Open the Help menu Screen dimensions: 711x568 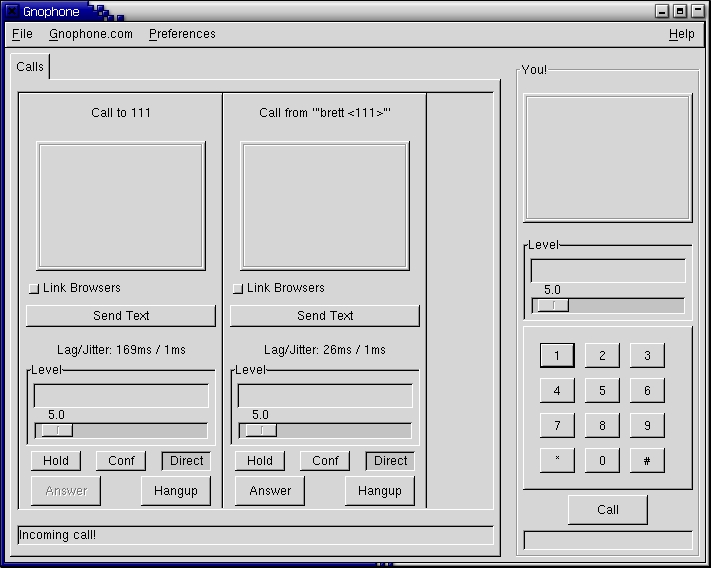click(x=681, y=34)
